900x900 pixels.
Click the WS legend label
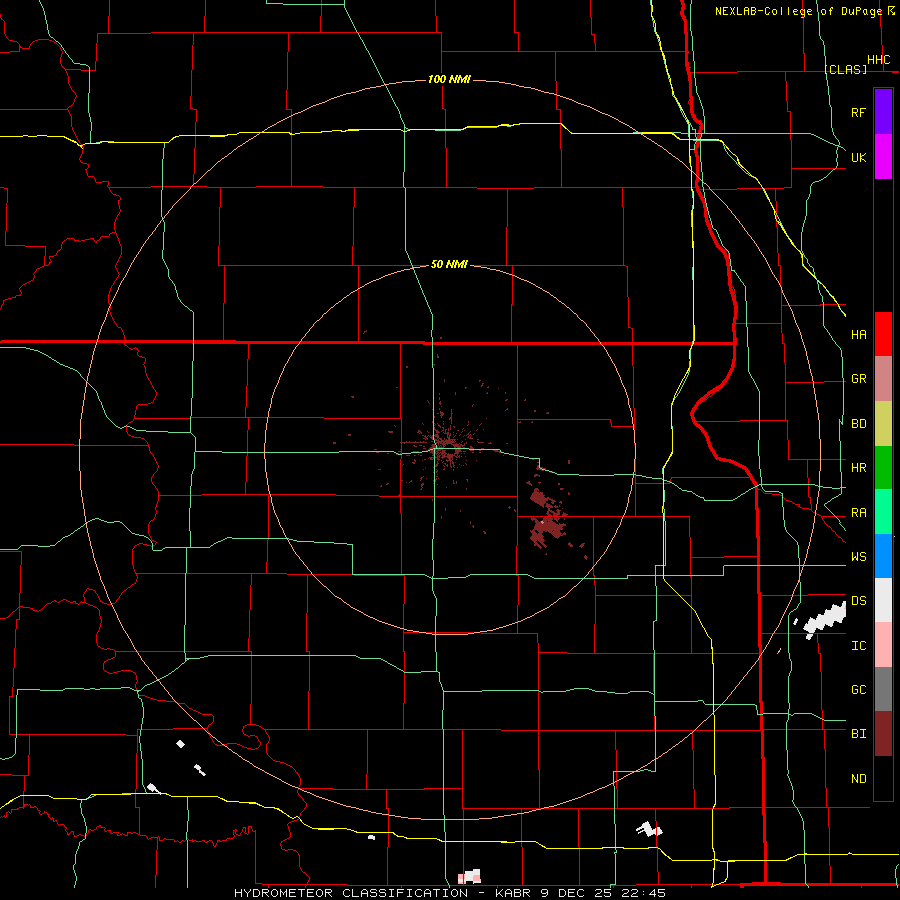[x=858, y=557]
